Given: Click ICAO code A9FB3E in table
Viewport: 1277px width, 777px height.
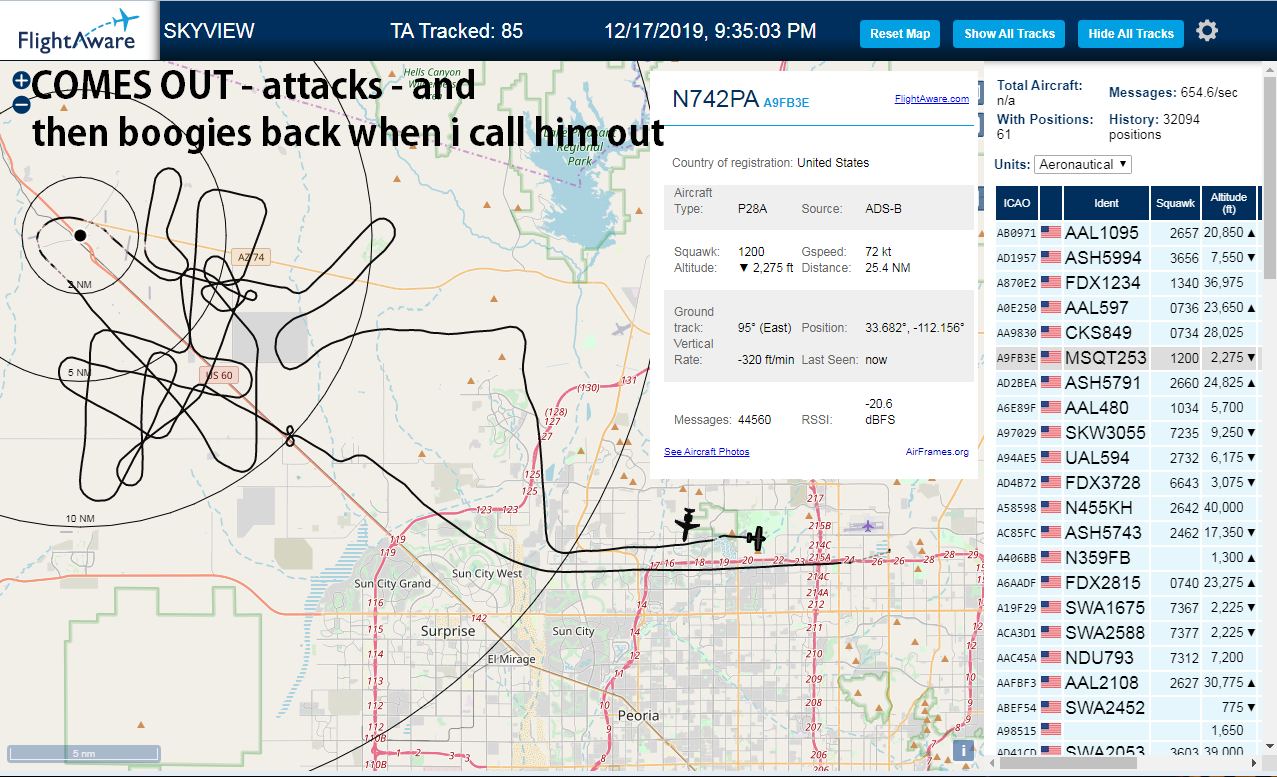Looking at the screenshot, I should (1016, 358).
